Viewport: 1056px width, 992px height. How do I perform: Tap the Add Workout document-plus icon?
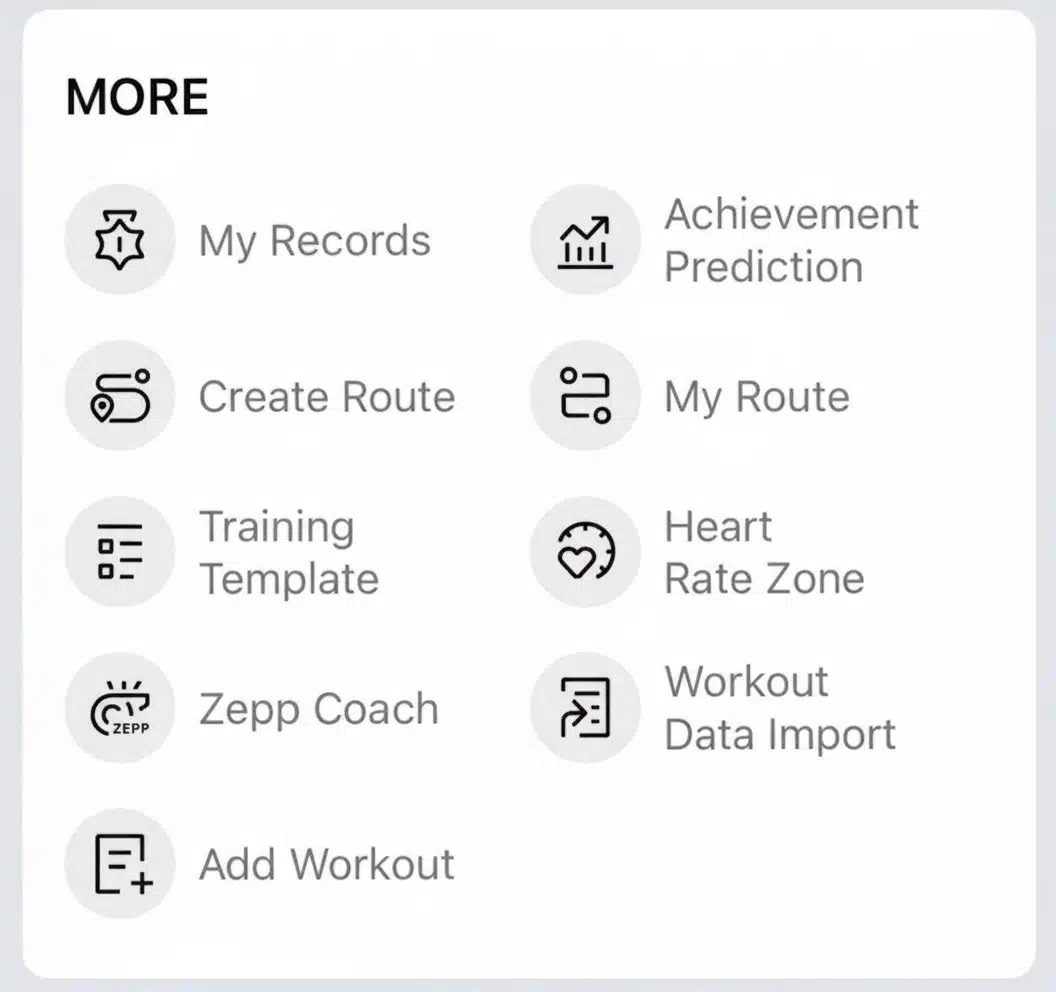(x=119, y=863)
